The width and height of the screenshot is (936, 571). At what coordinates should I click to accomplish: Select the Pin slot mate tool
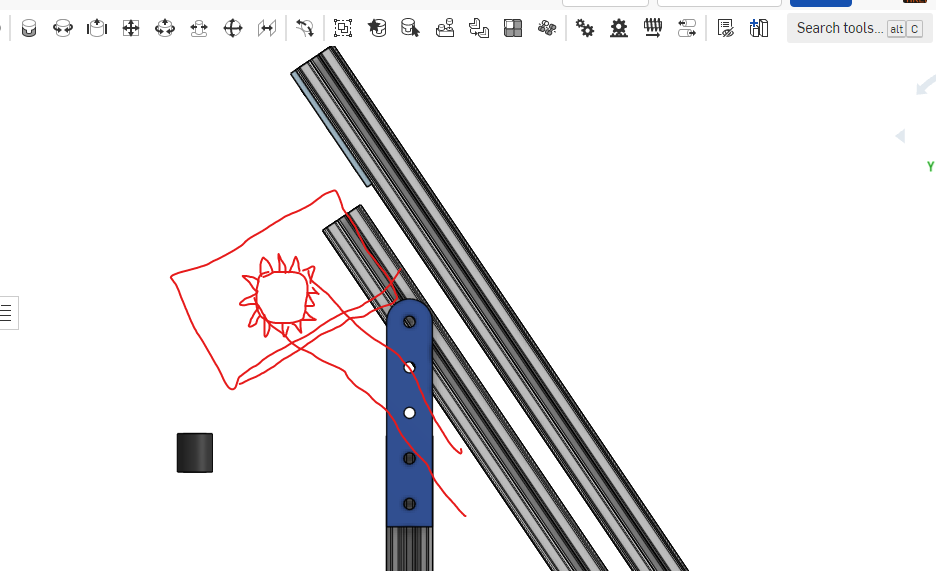click(x=199, y=28)
